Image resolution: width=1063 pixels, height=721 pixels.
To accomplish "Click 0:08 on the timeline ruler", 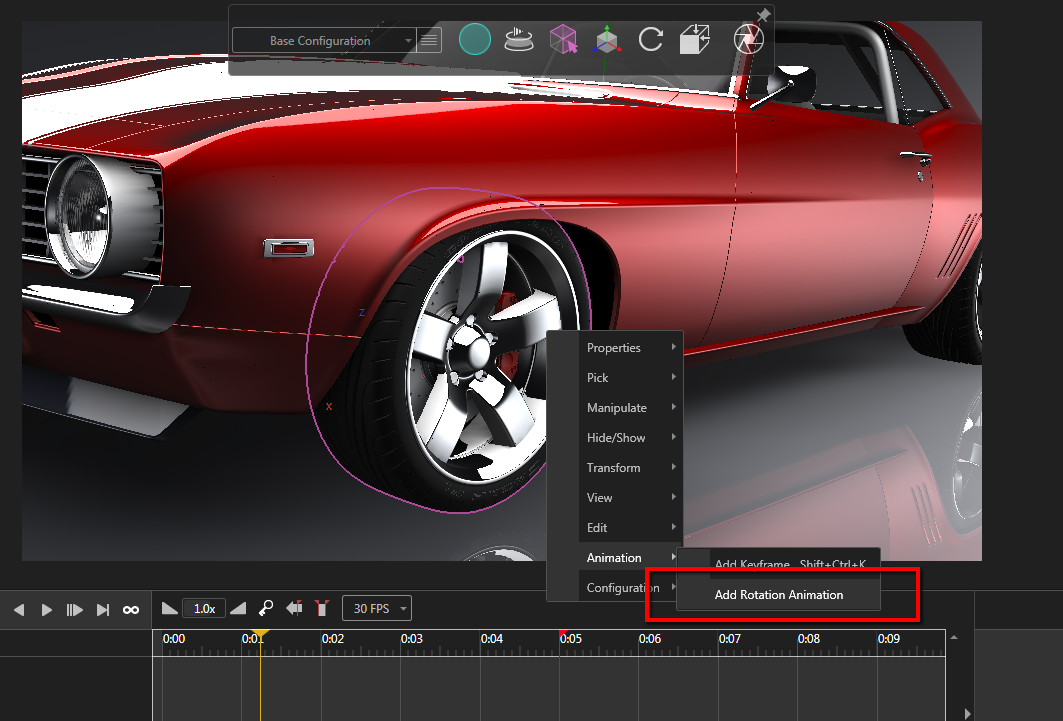I will (809, 638).
